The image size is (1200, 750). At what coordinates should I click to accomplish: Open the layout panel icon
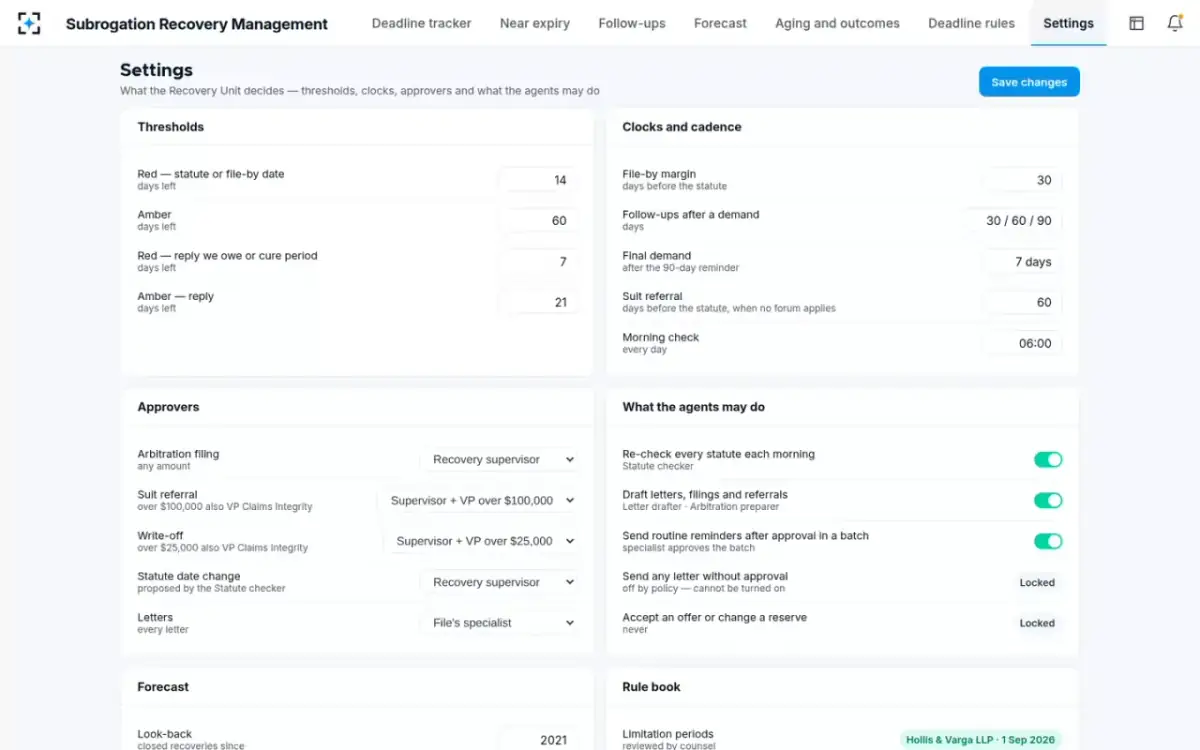pos(1136,23)
